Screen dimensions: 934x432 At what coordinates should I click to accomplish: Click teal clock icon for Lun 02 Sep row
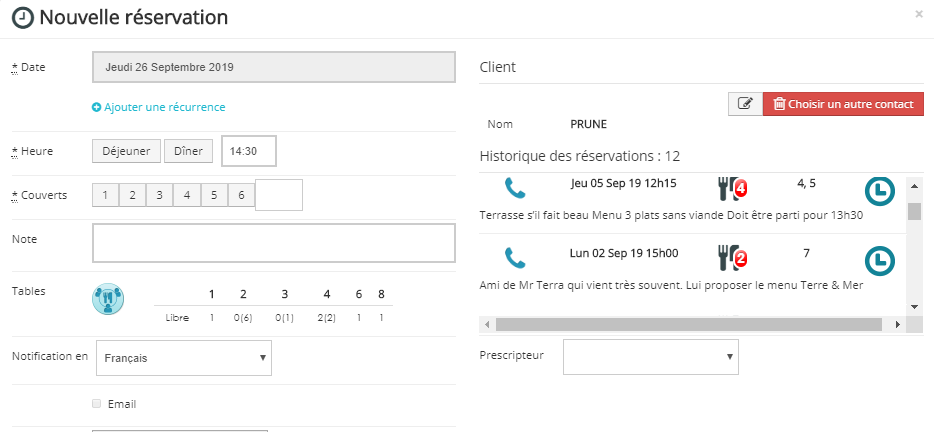pyautogui.click(x=880, y=261)
